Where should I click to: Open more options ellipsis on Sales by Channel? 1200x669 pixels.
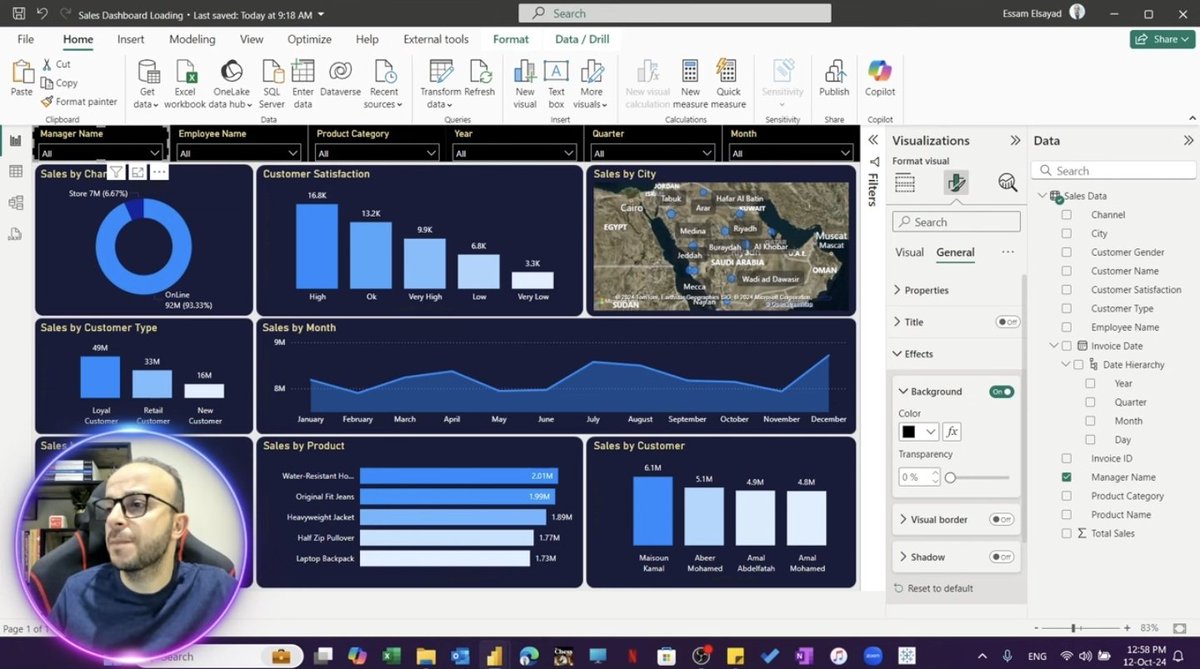click(x=159, y=172)
